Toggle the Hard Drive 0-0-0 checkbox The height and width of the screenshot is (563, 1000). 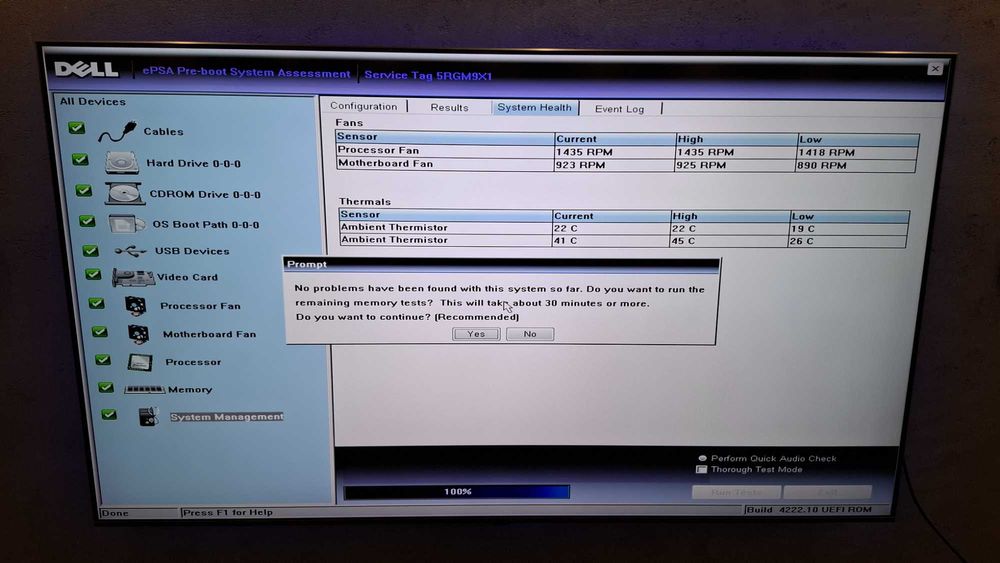[80, 159]
